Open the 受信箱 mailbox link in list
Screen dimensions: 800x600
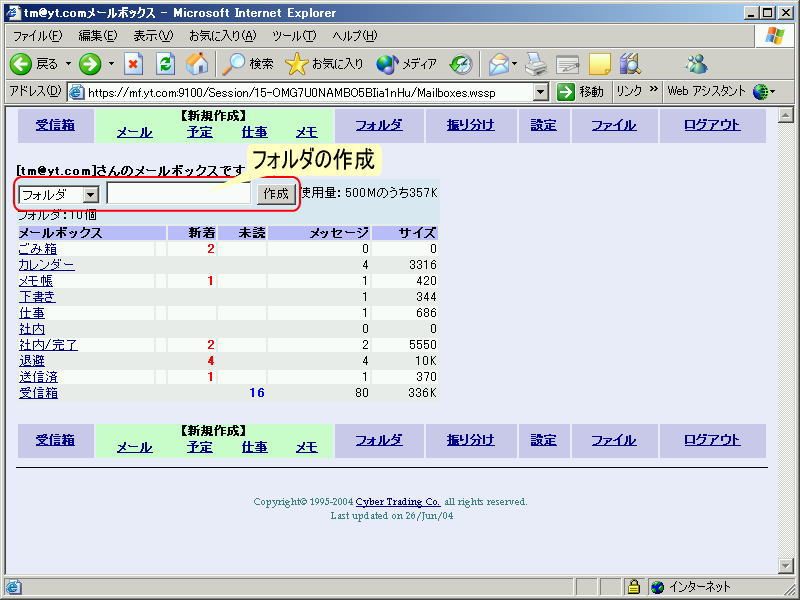(x=38, y=393)
